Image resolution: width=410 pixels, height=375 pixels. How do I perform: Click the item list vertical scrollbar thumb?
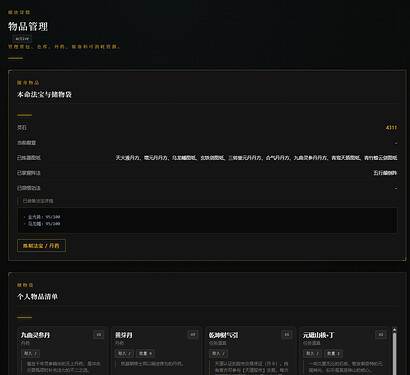(x=394, y=353)
